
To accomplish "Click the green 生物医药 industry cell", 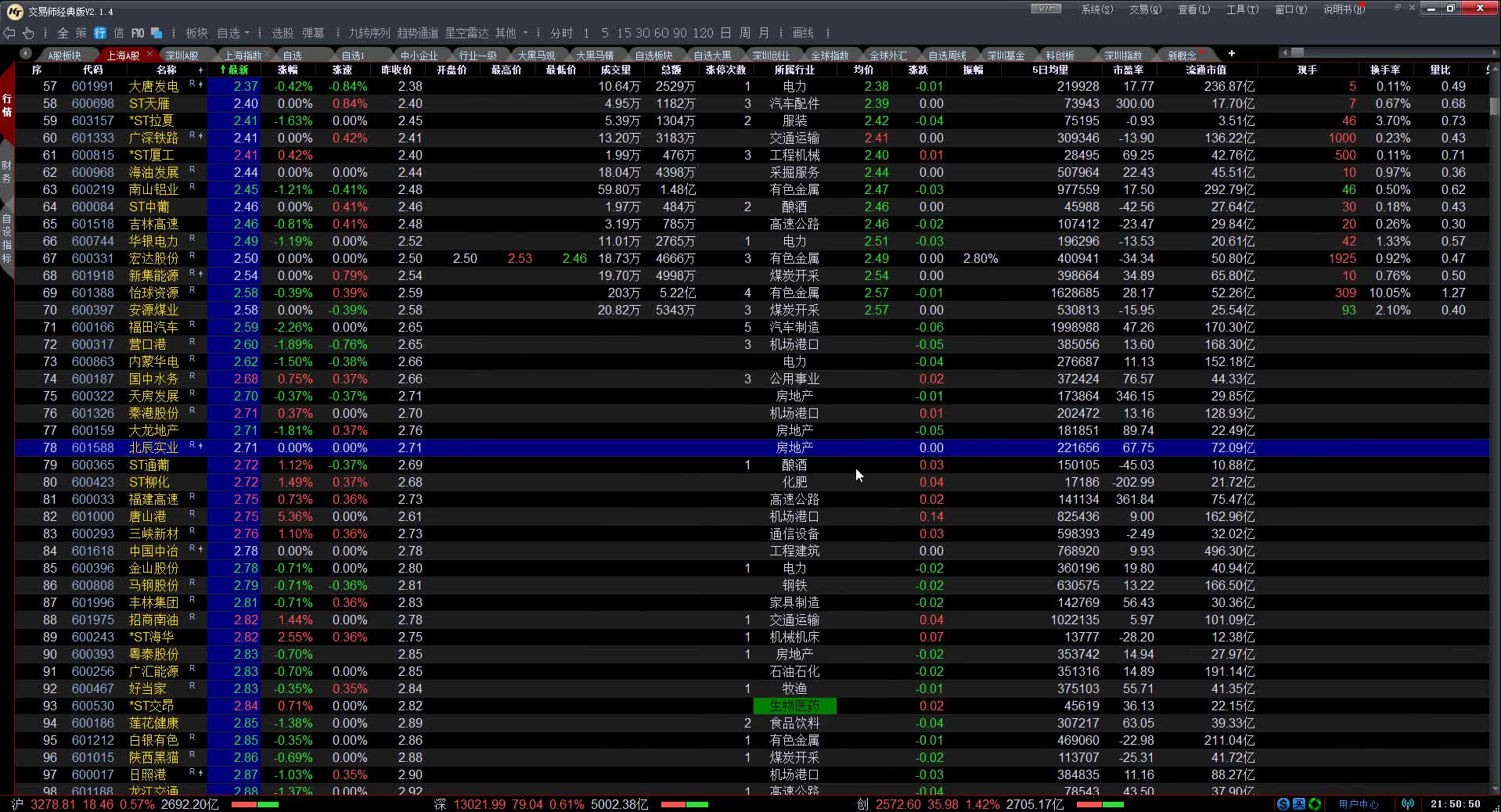I will (x=794, y=706).
